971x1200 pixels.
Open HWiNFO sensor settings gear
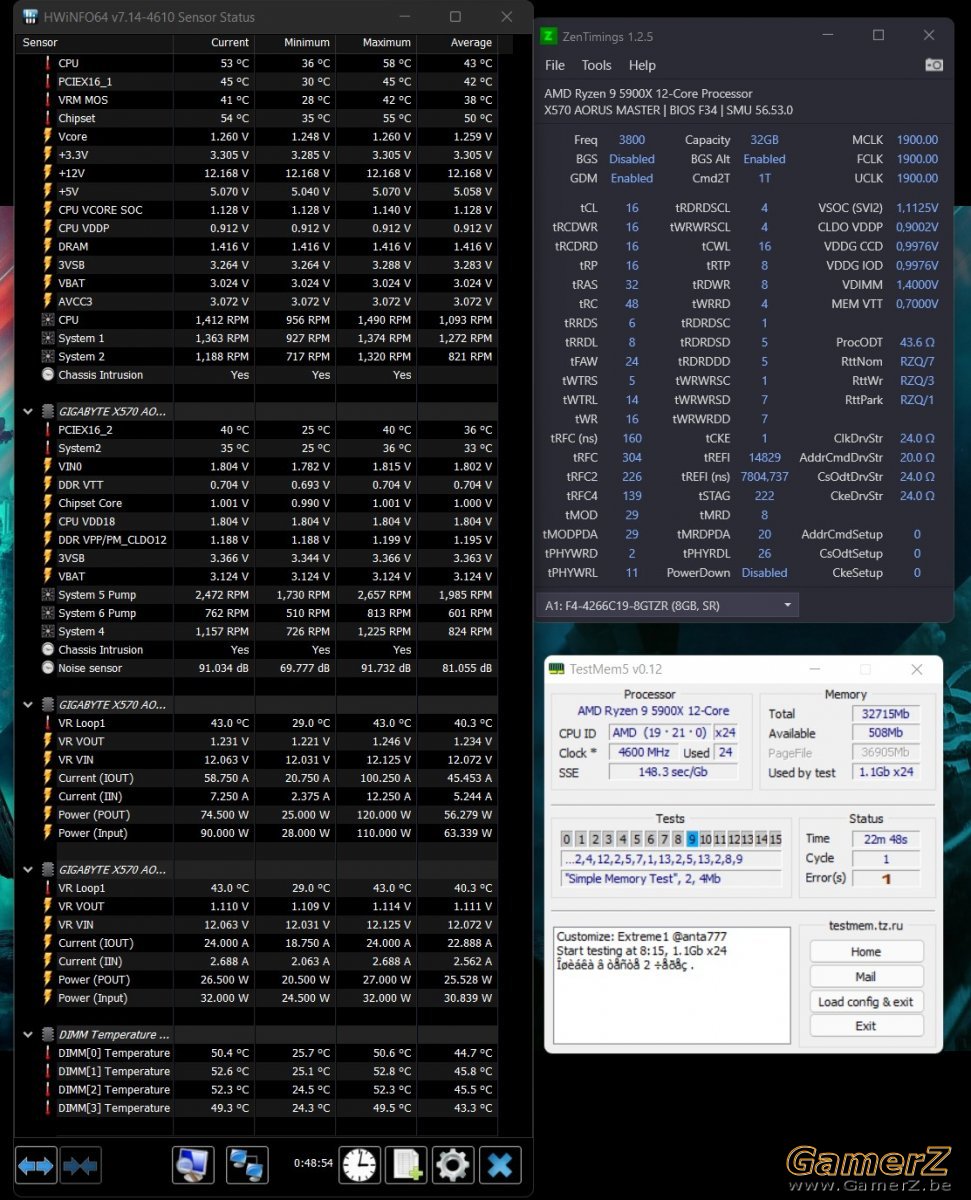tap(453, 1165)
